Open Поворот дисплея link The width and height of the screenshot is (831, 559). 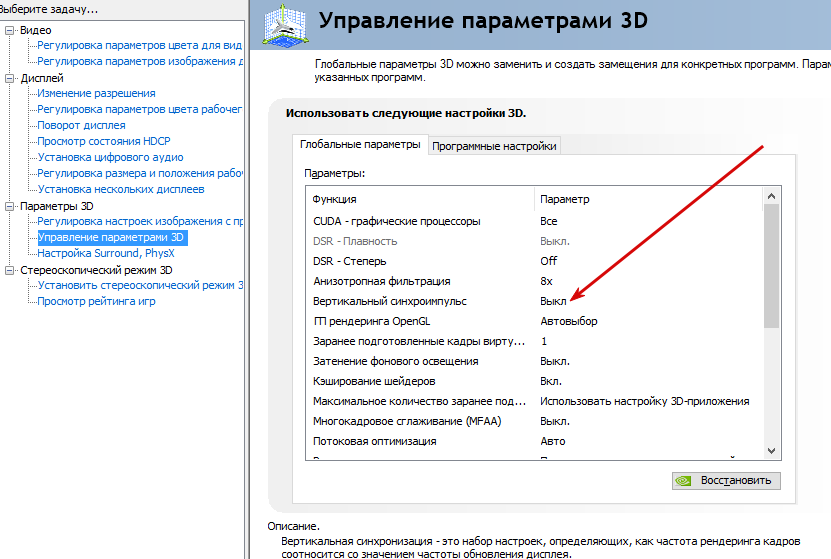tap(81, 126)
